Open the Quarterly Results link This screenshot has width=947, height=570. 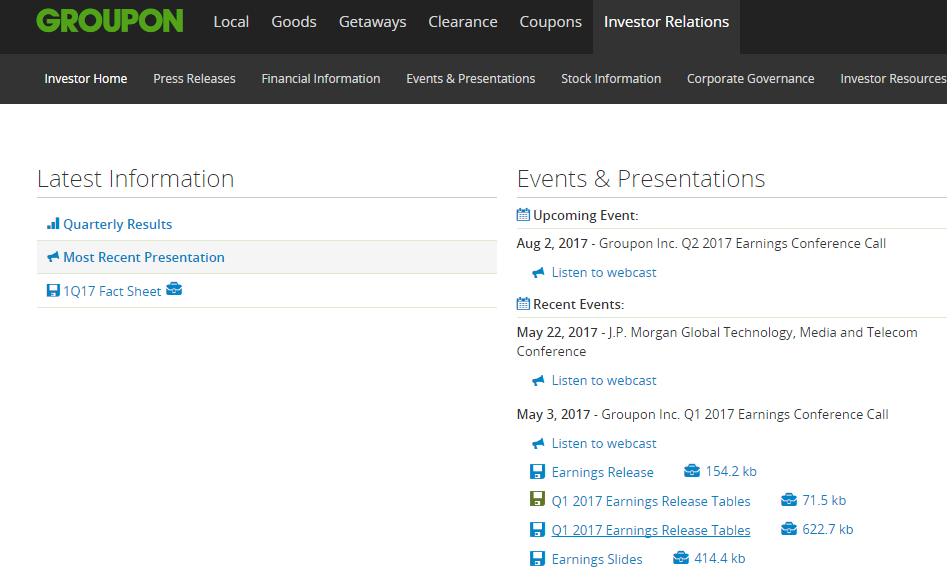click(x=117, y=224)
